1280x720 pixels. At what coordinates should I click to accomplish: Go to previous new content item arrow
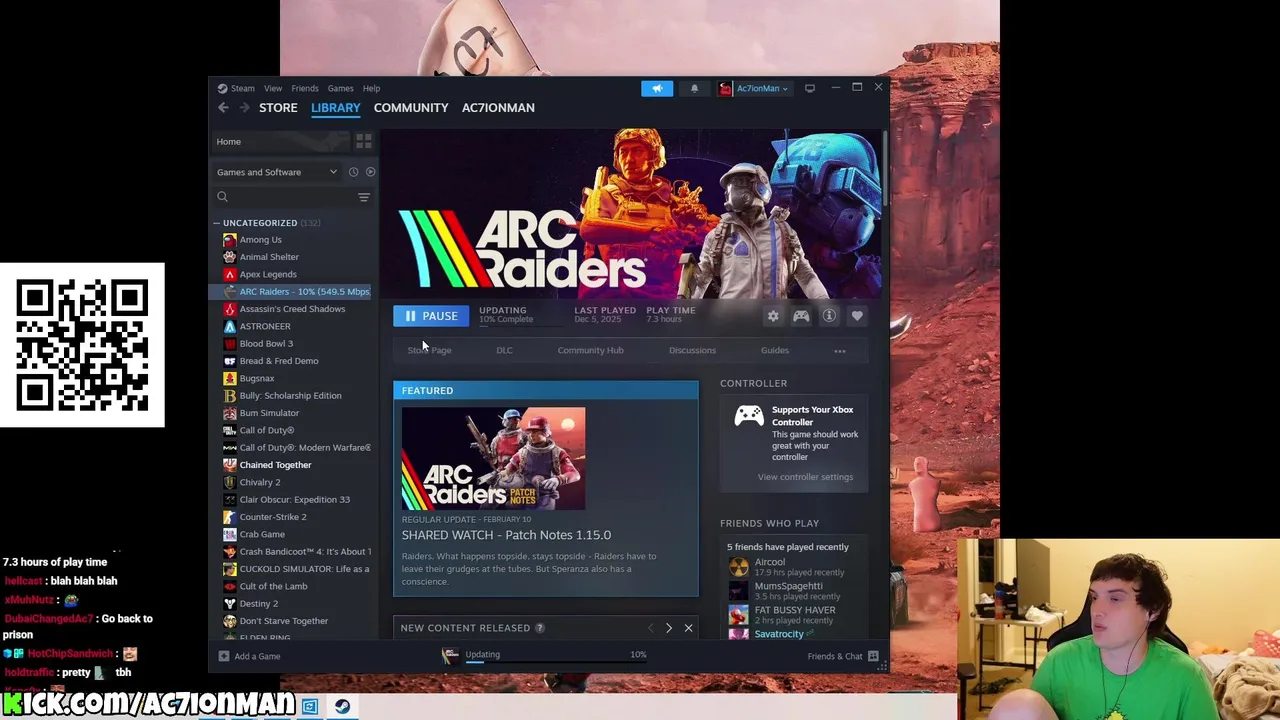tap(650, 628)
